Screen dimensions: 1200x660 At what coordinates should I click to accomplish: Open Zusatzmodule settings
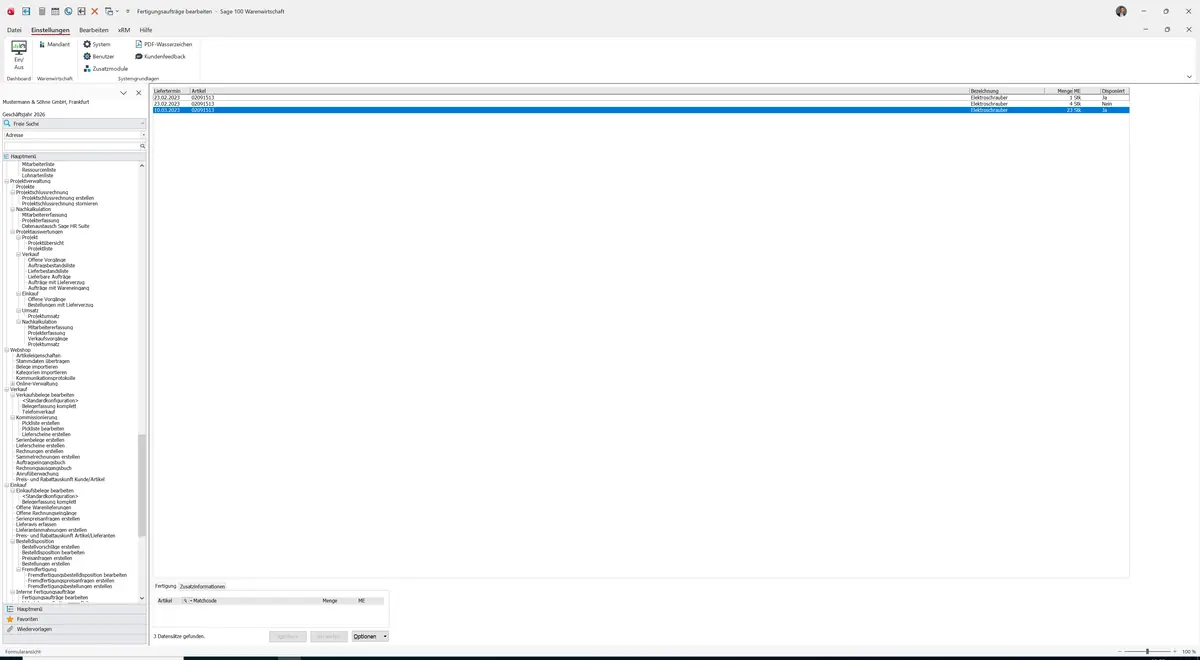[x=106, y=69]
